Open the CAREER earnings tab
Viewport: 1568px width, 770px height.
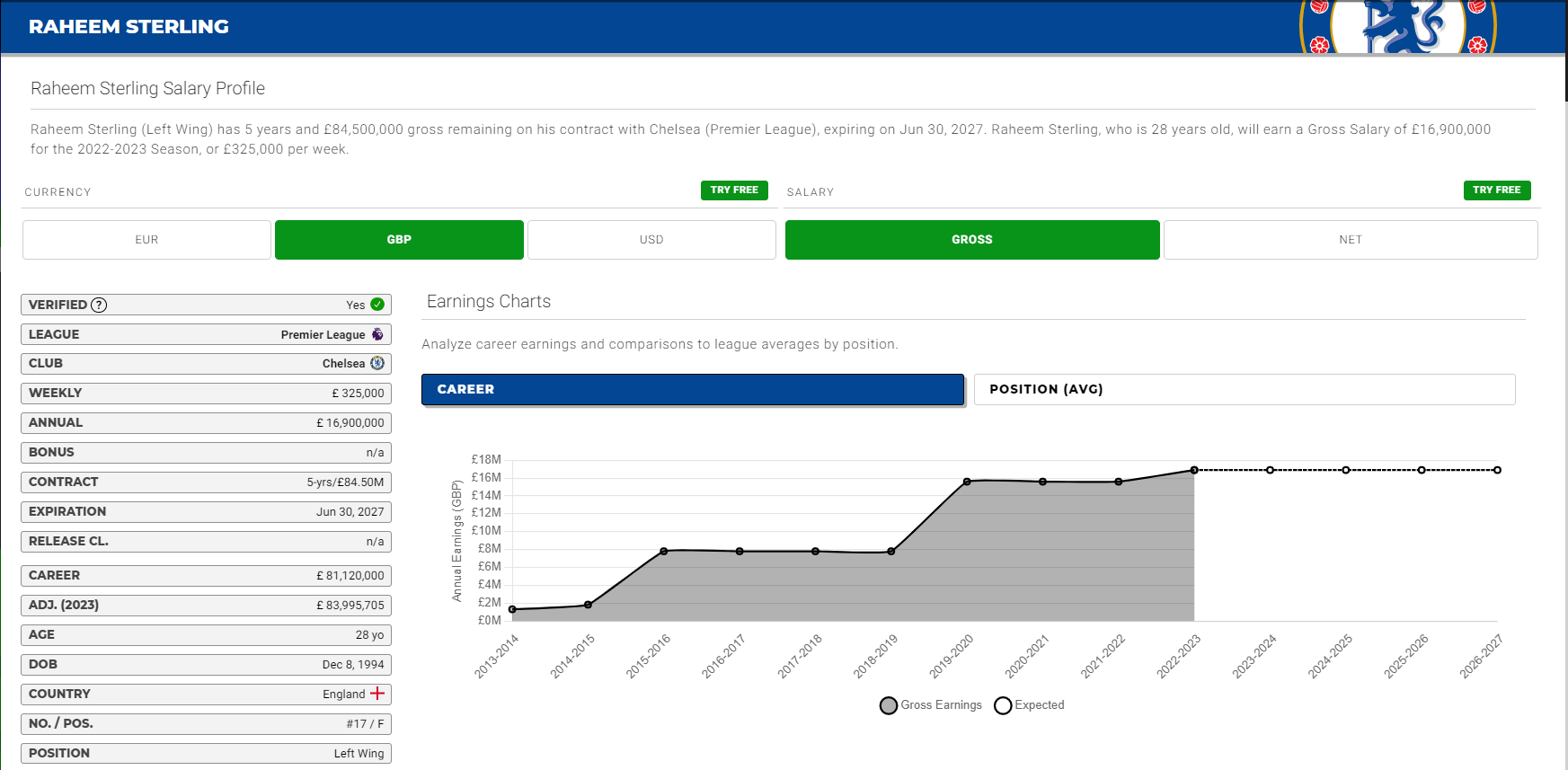click(x=693, y=389)
